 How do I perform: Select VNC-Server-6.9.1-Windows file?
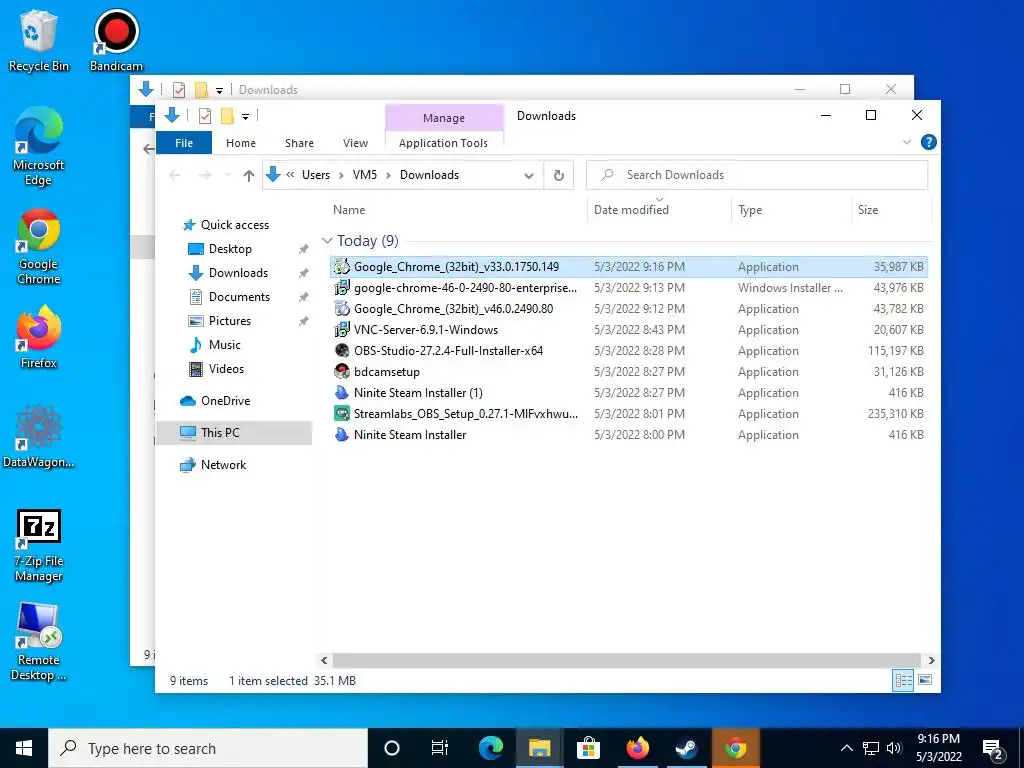[x=628, y=330]
